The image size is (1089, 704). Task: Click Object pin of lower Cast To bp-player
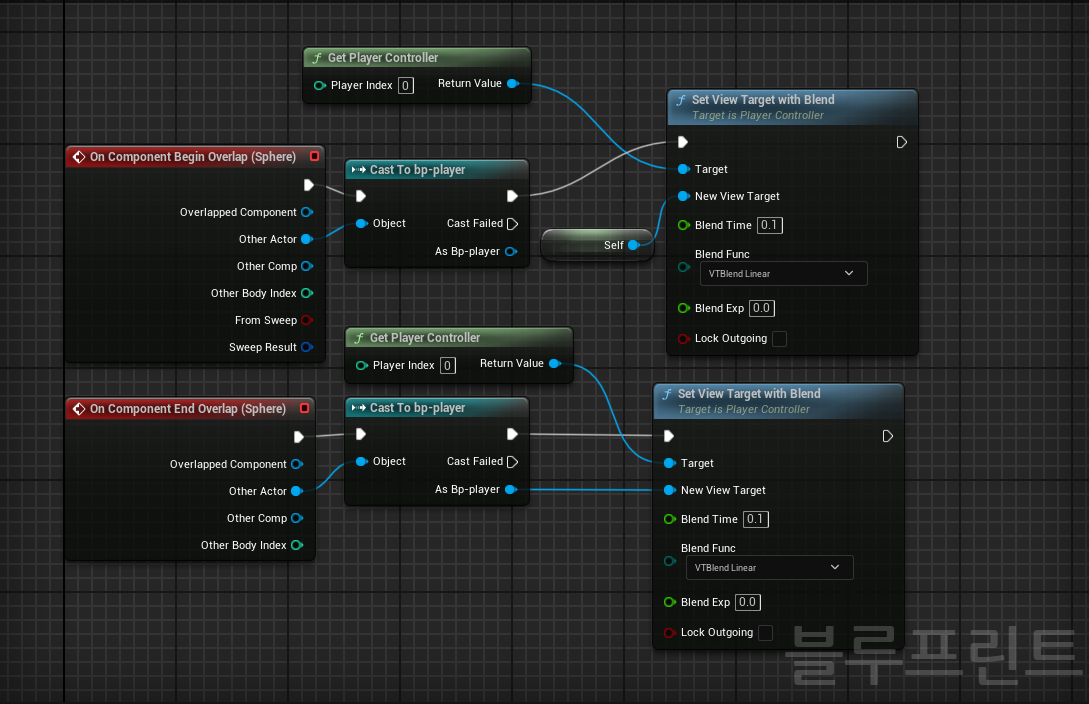(361, 462)
